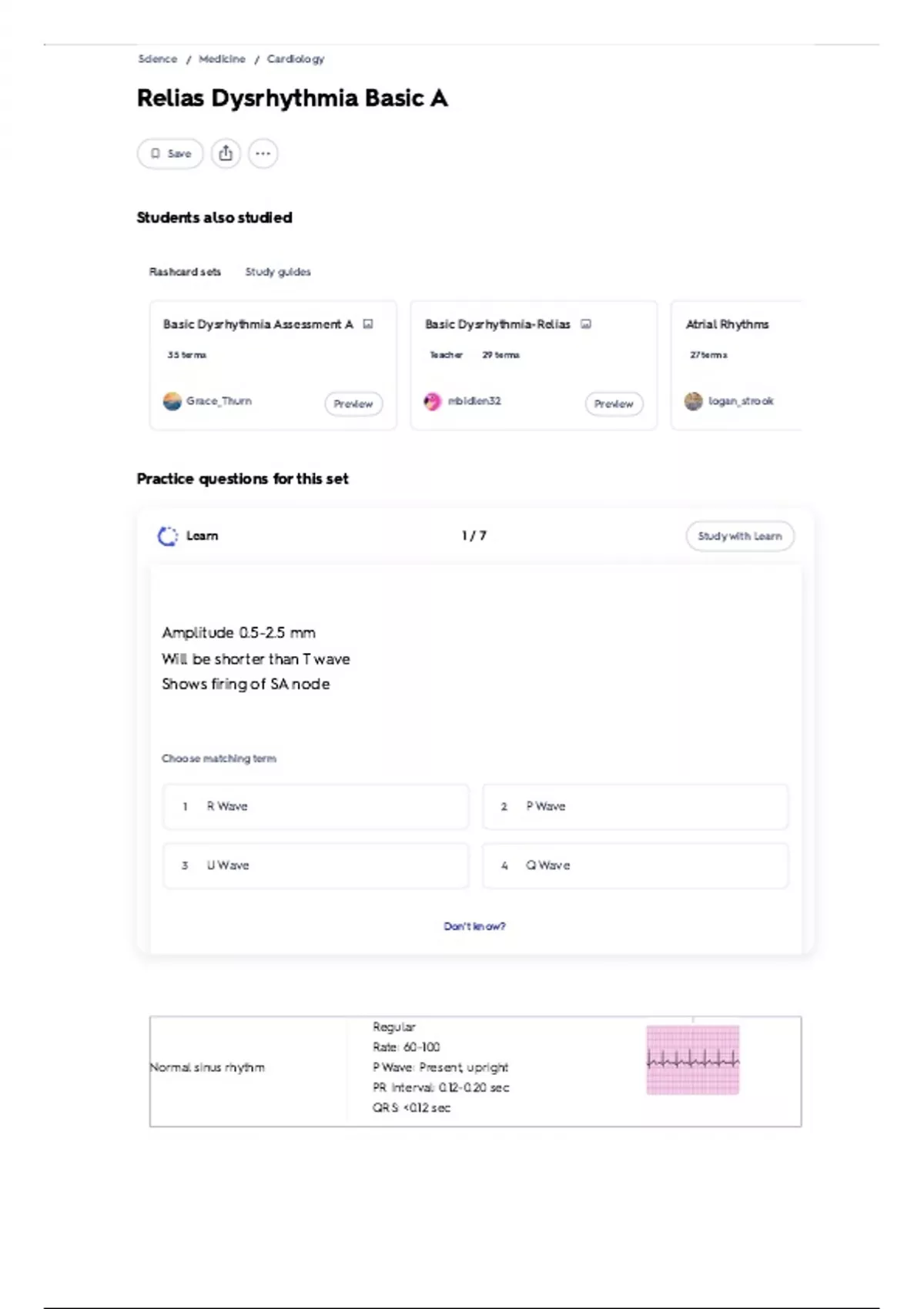Click the Learn spinner icon

click(167, 536)
